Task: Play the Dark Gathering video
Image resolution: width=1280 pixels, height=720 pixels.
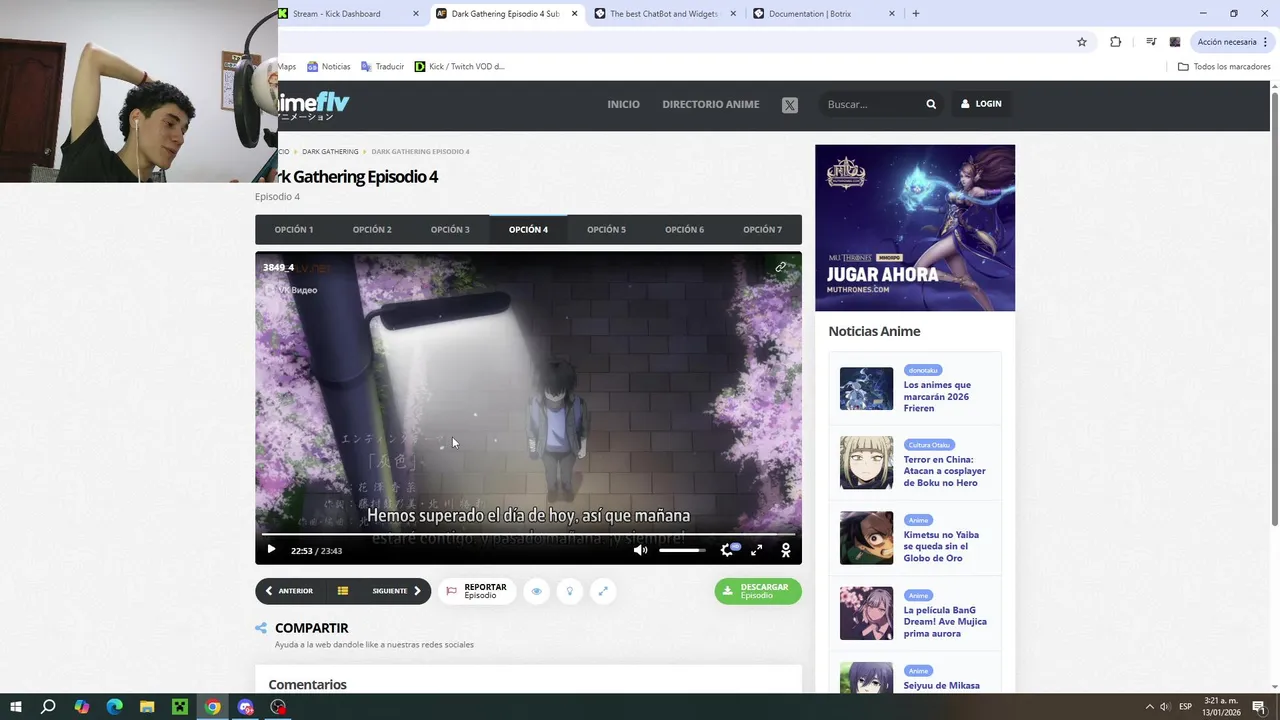Action: click(x=271, y=549)
